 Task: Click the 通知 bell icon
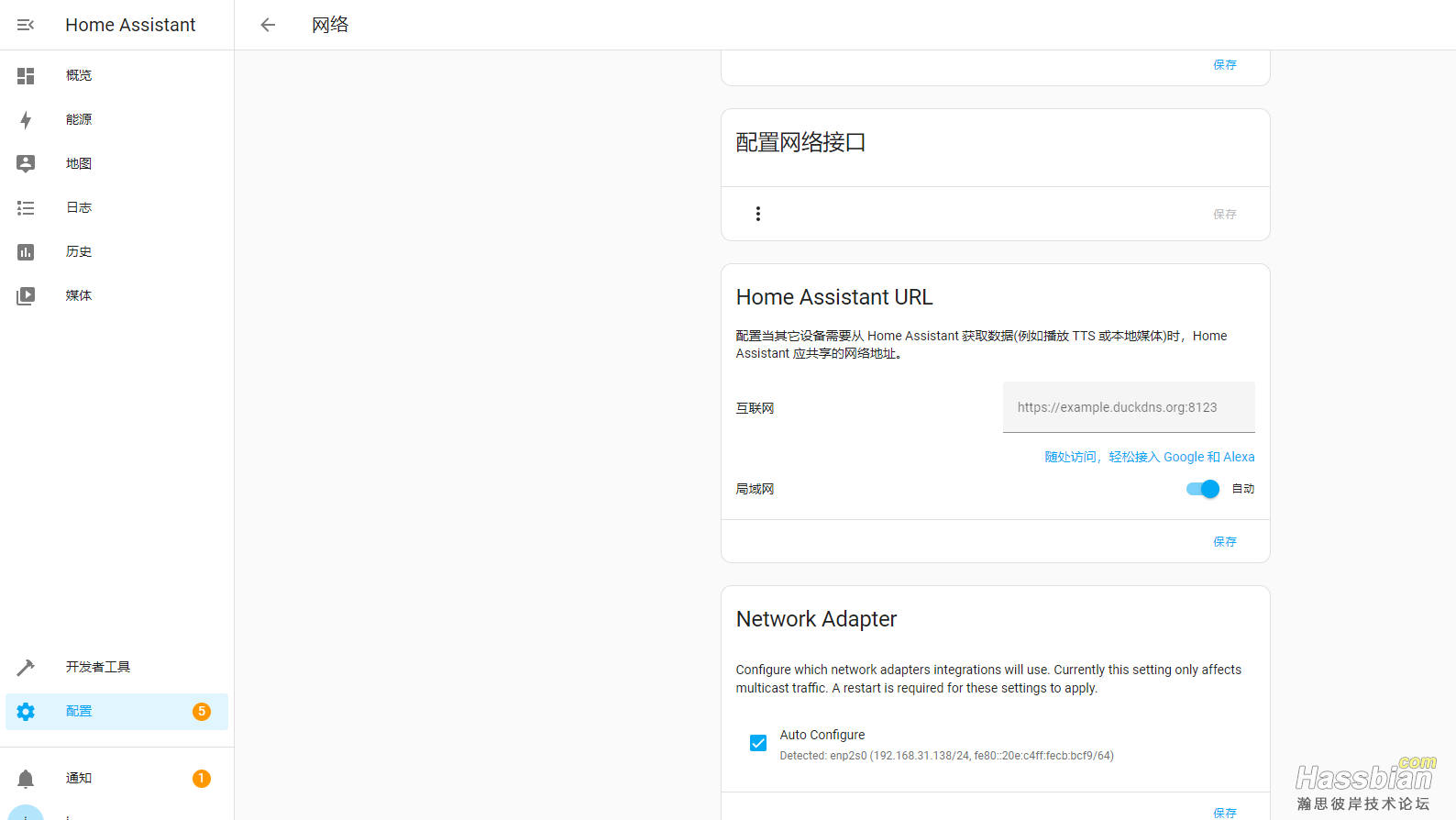26,778
